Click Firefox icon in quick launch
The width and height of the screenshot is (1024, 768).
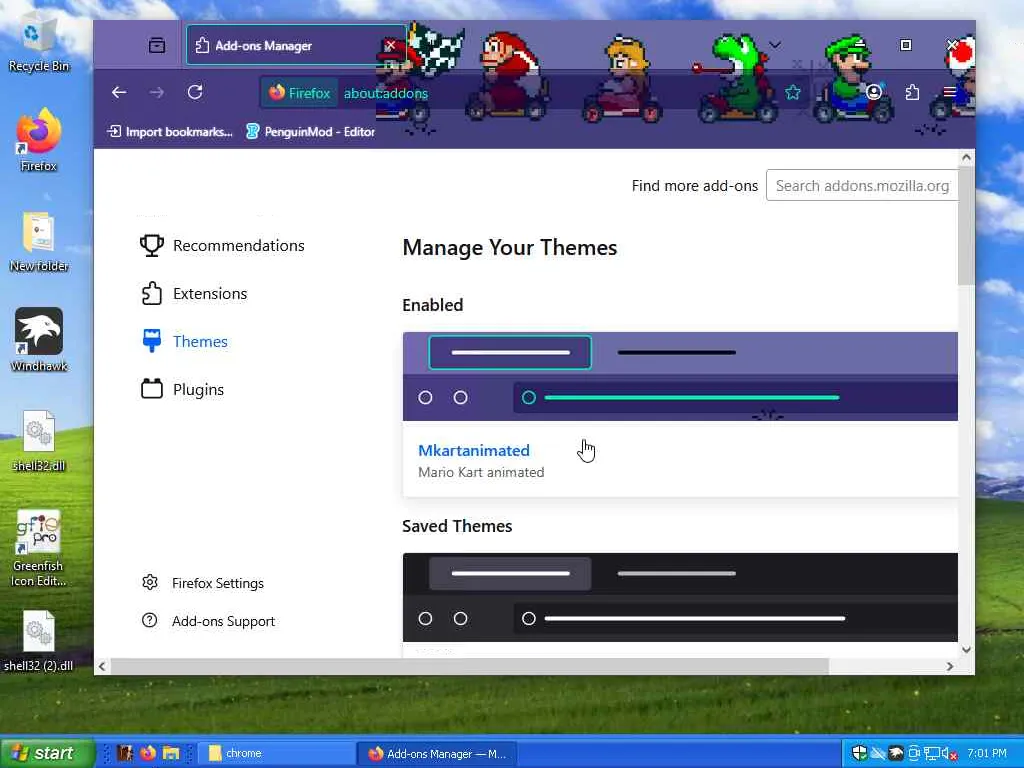[x=148, y=753]
